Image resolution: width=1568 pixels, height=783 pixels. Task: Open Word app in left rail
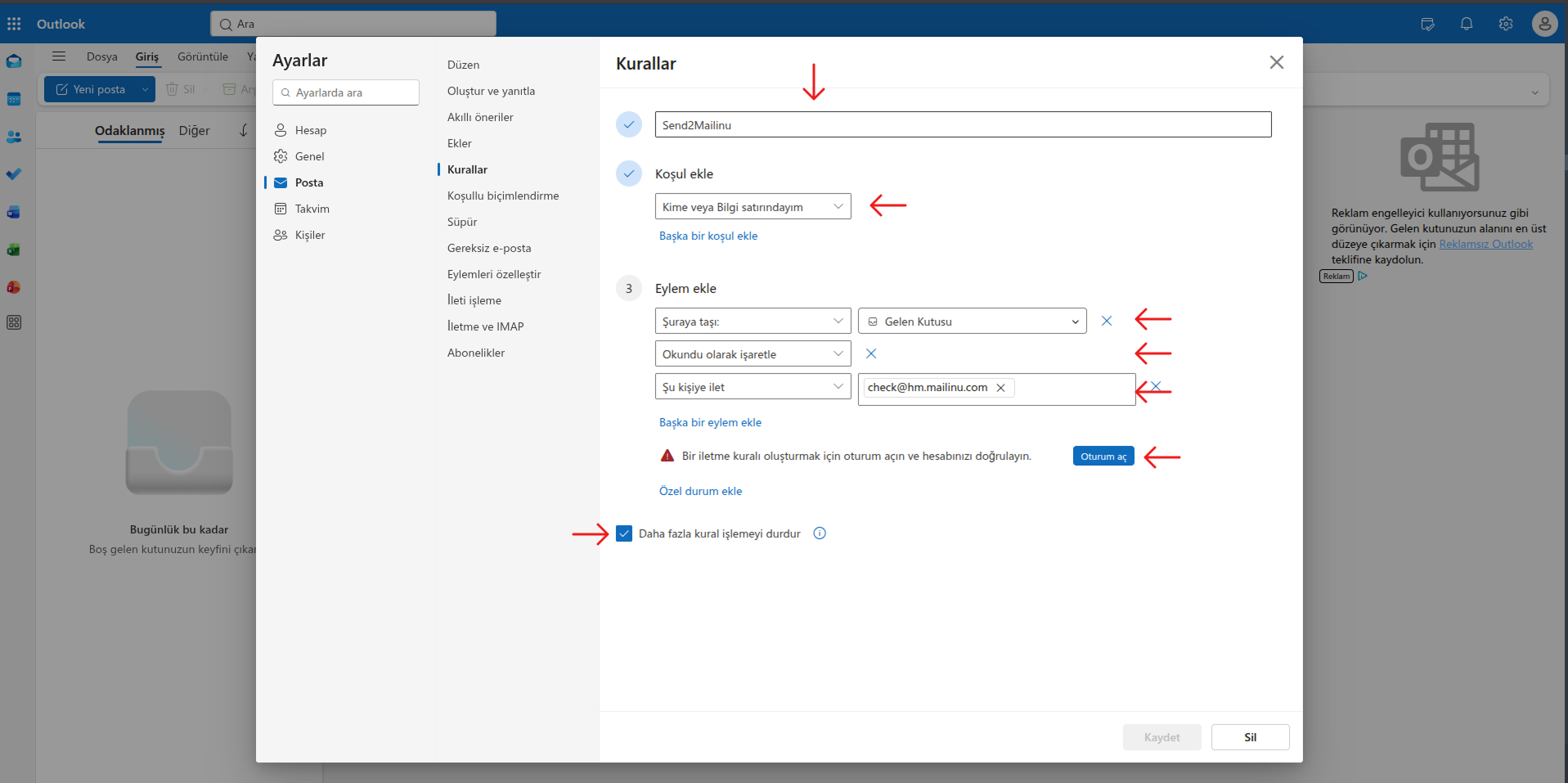14,212
